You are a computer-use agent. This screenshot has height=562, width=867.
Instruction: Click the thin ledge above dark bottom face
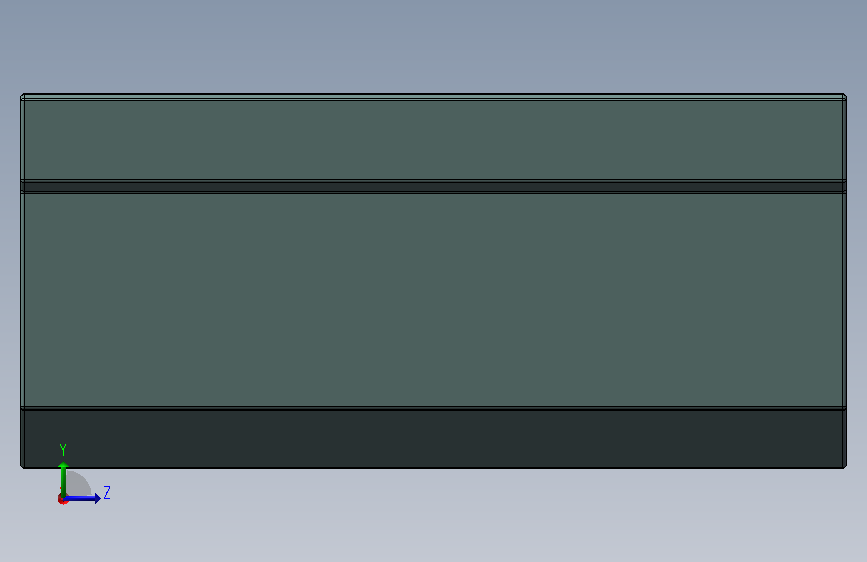coord(434,408)
